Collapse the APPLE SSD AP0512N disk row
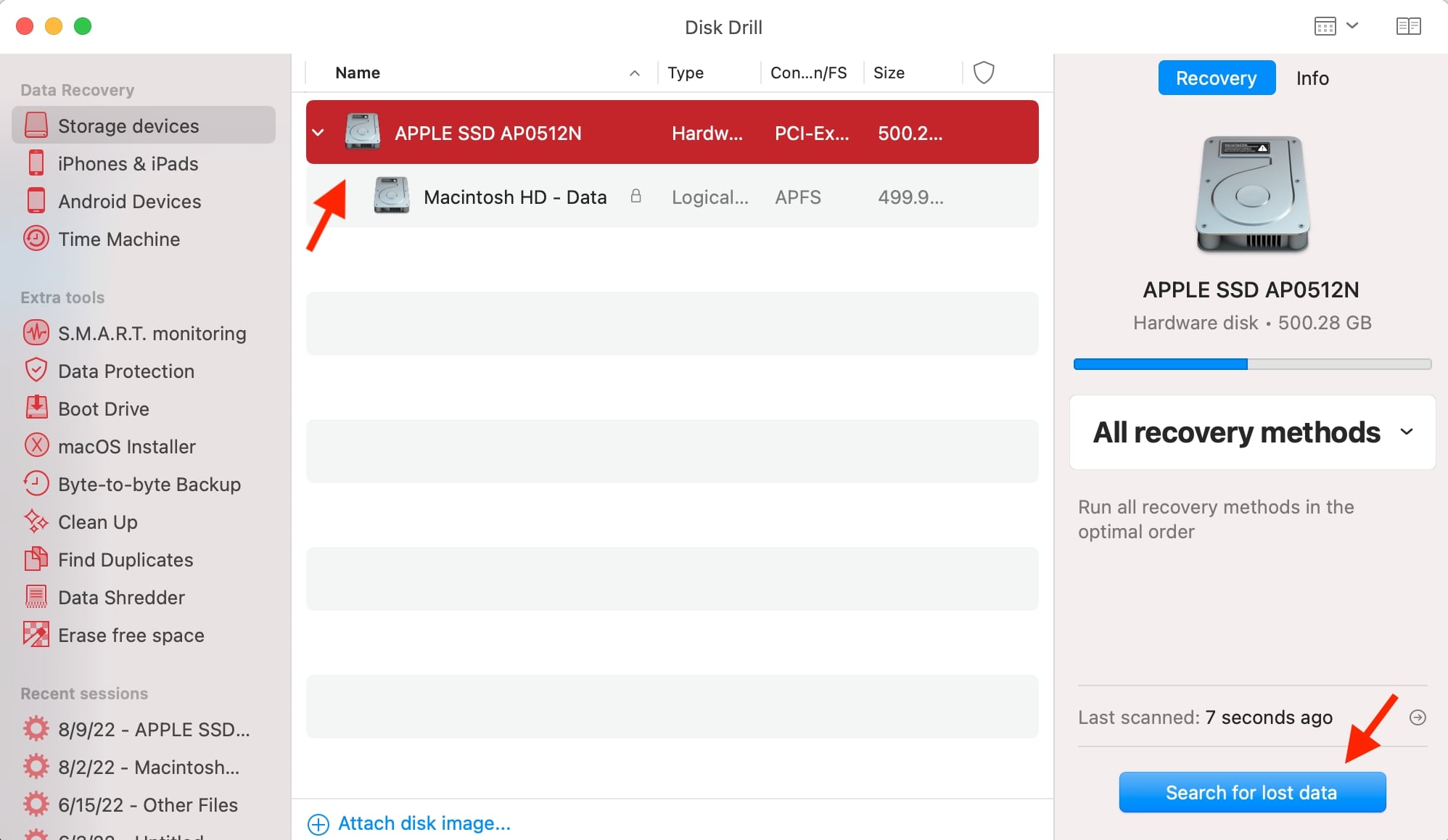This screenshot has width=1448, height=840. pyautogui.click(x=318, y=133)
